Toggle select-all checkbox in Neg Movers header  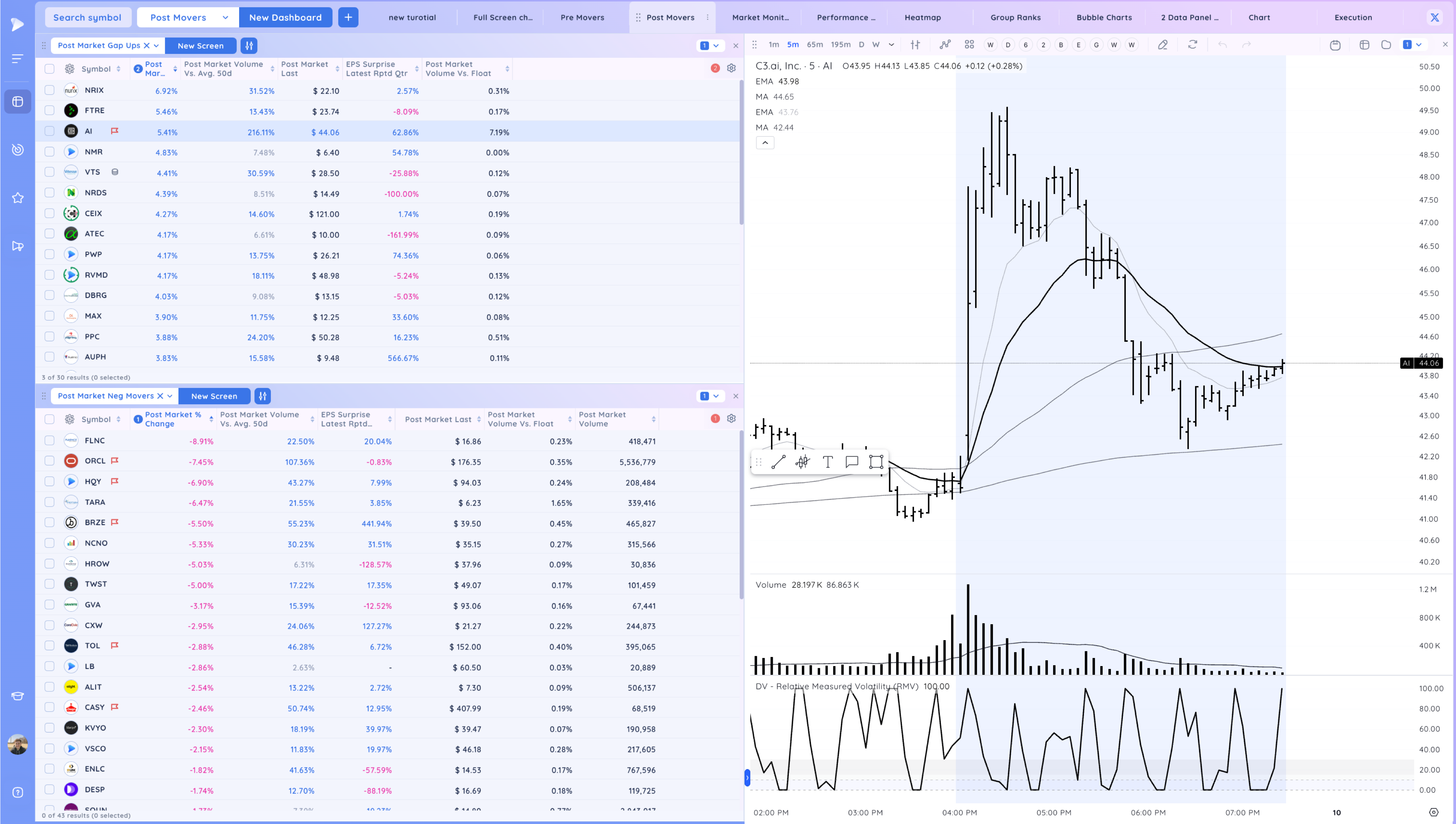pos(50,419)
